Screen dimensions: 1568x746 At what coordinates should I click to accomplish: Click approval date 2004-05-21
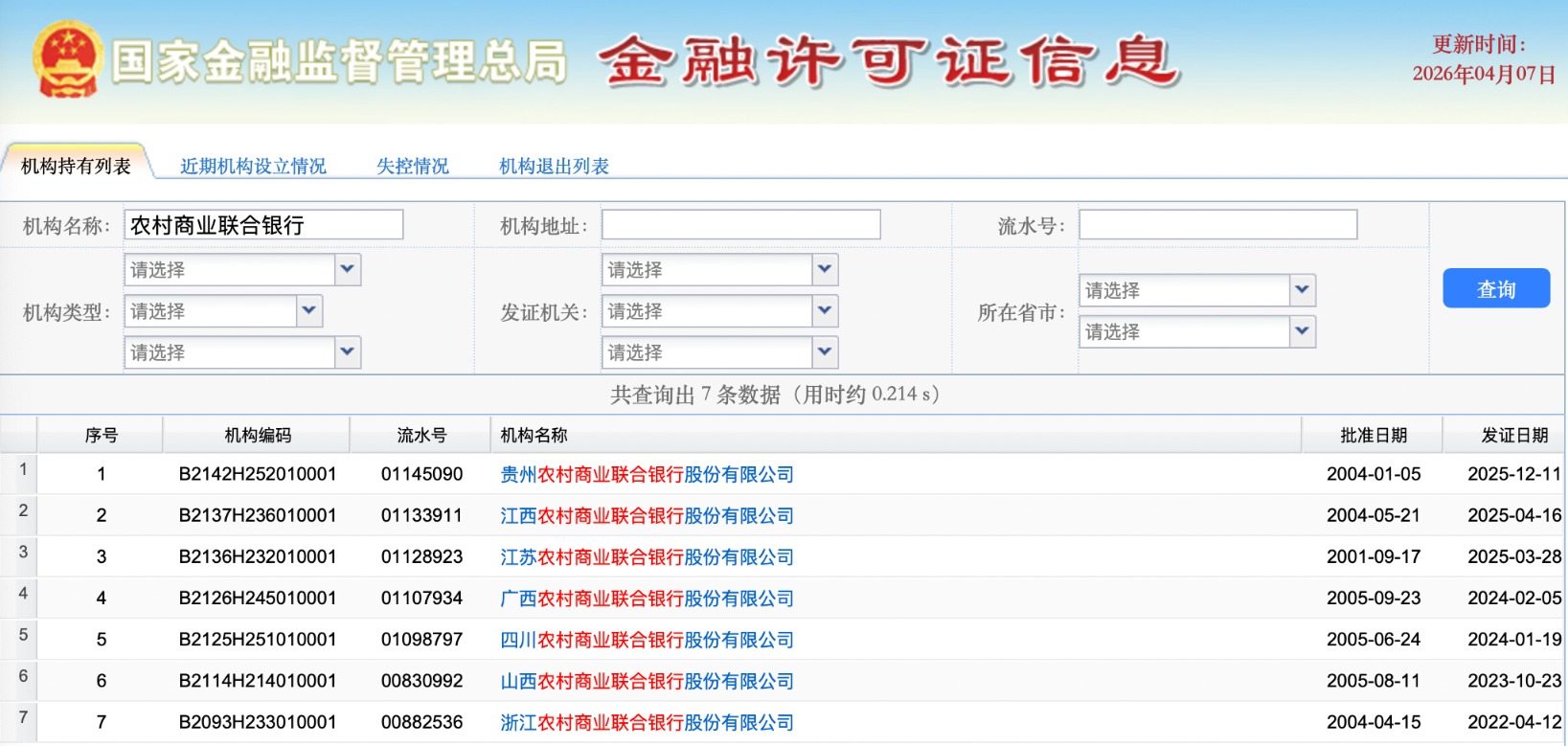click(1374, 515)
